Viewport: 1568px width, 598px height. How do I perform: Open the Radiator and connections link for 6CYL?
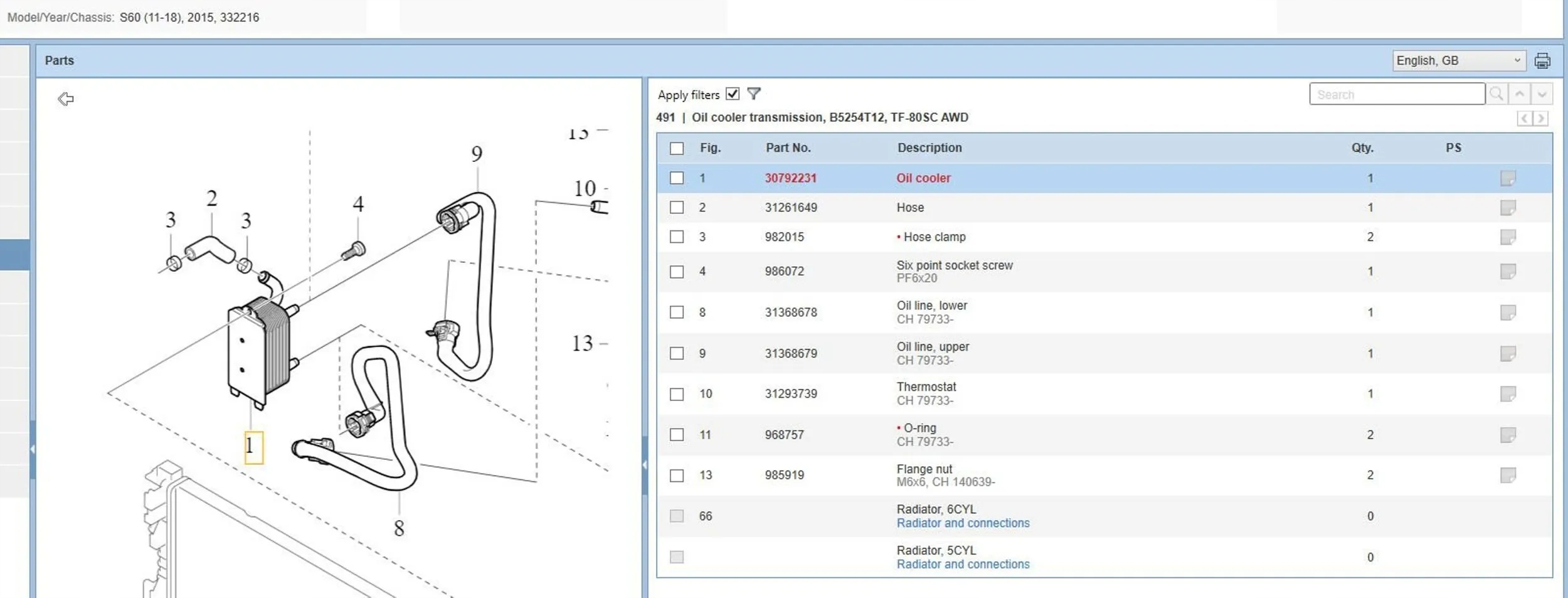click(x=963, y=523)
